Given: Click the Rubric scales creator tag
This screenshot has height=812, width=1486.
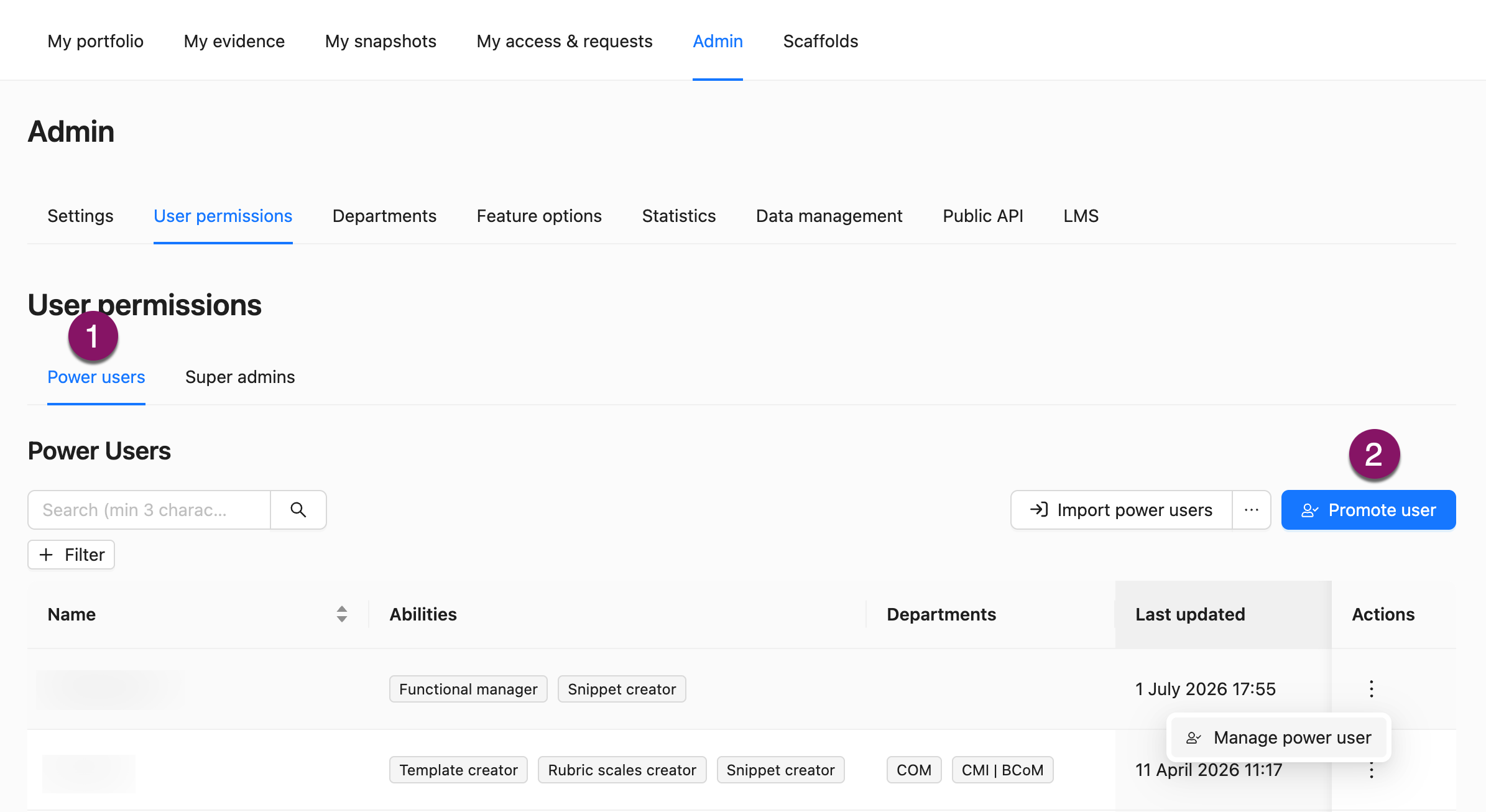Looking at the screenshot, I should pyautogui.click(x=622, y=770).
